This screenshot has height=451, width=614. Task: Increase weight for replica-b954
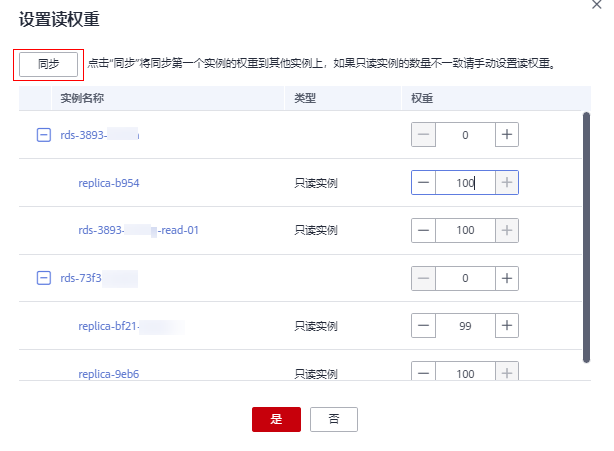coord(507,183)
